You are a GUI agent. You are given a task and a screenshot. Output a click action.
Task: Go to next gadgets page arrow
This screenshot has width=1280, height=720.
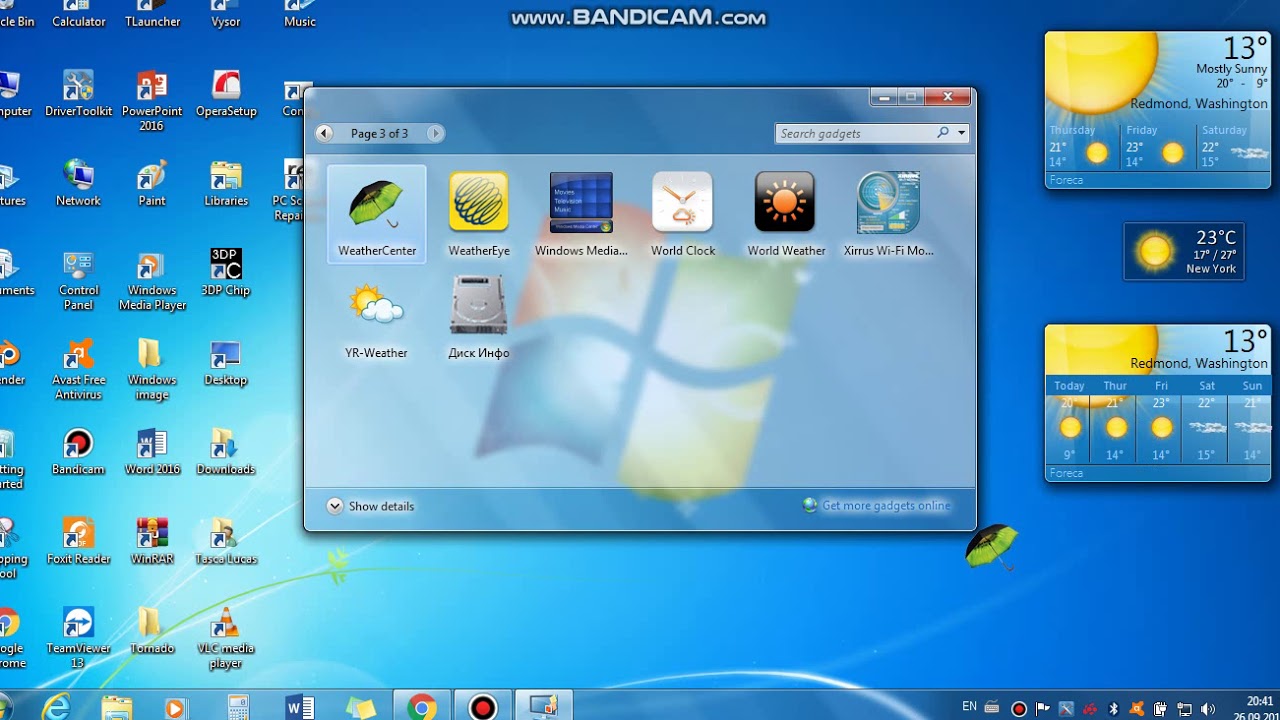(435, 133)
